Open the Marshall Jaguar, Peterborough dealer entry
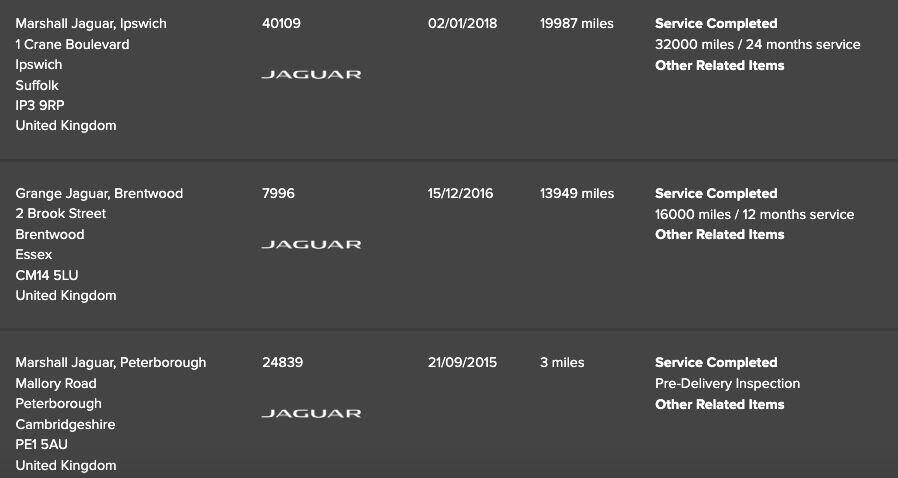This screenshot has width=898, height=478. click(111, 362)
